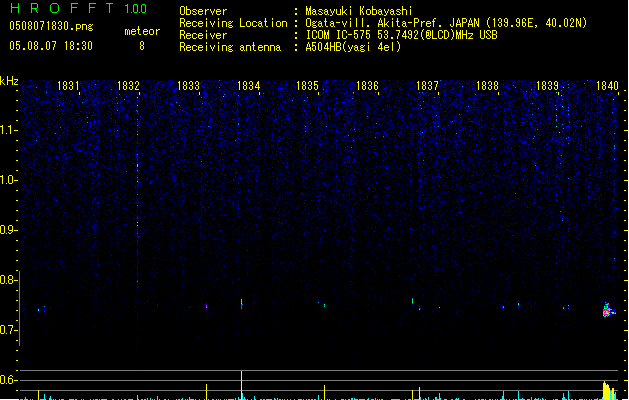The width and height of the screenshot is (629, 400).
Task: Click the HROFFT 1.0.0 title text
Action: point(79,8)
